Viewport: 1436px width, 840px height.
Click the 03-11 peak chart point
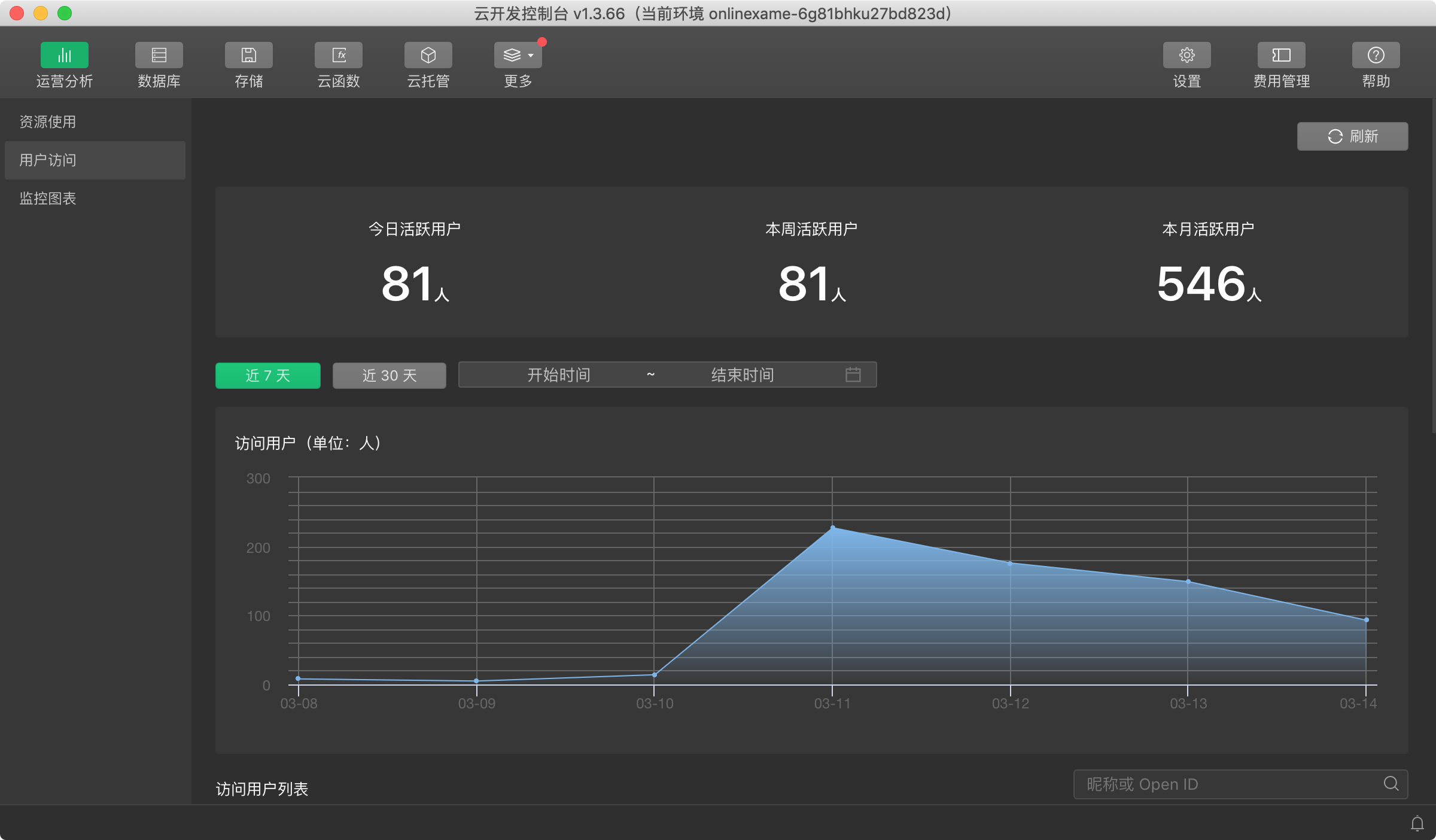coord(832,528)
